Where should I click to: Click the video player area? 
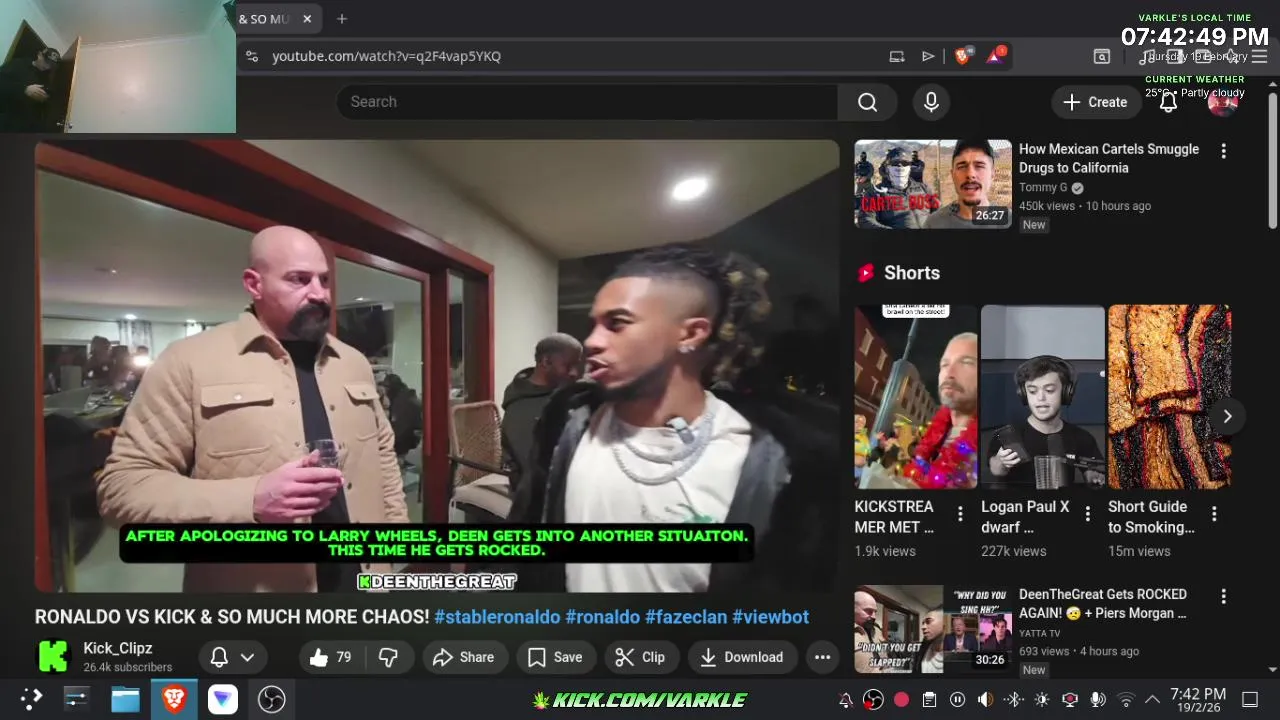coord(437,366)
